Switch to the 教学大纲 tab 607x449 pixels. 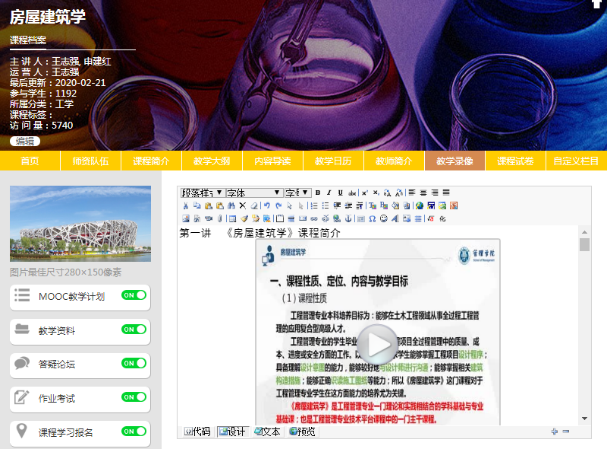tap(211, 161)
